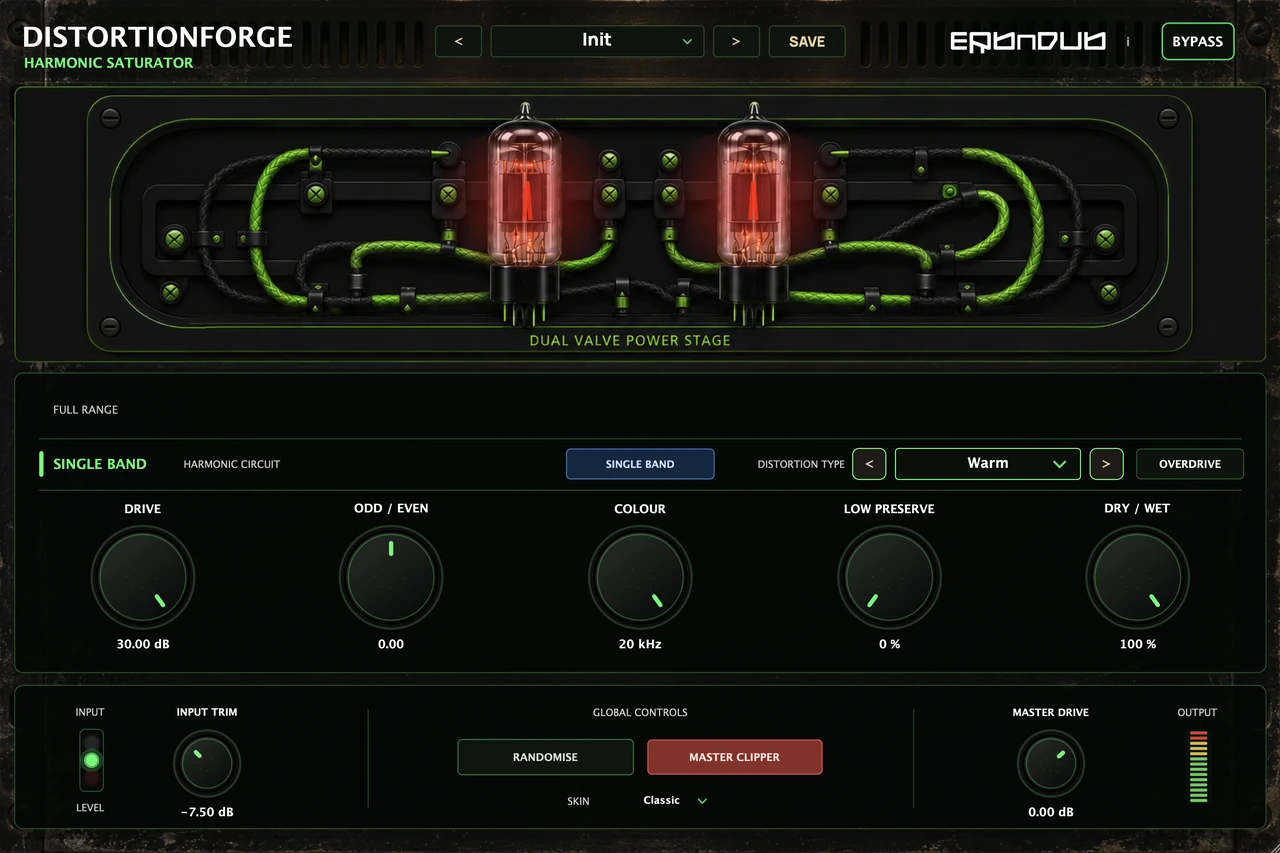The height and width of the screenshot is (853, 1280).
Task: Click the LOW PRESERVE knob
Action: click(889, 577)
